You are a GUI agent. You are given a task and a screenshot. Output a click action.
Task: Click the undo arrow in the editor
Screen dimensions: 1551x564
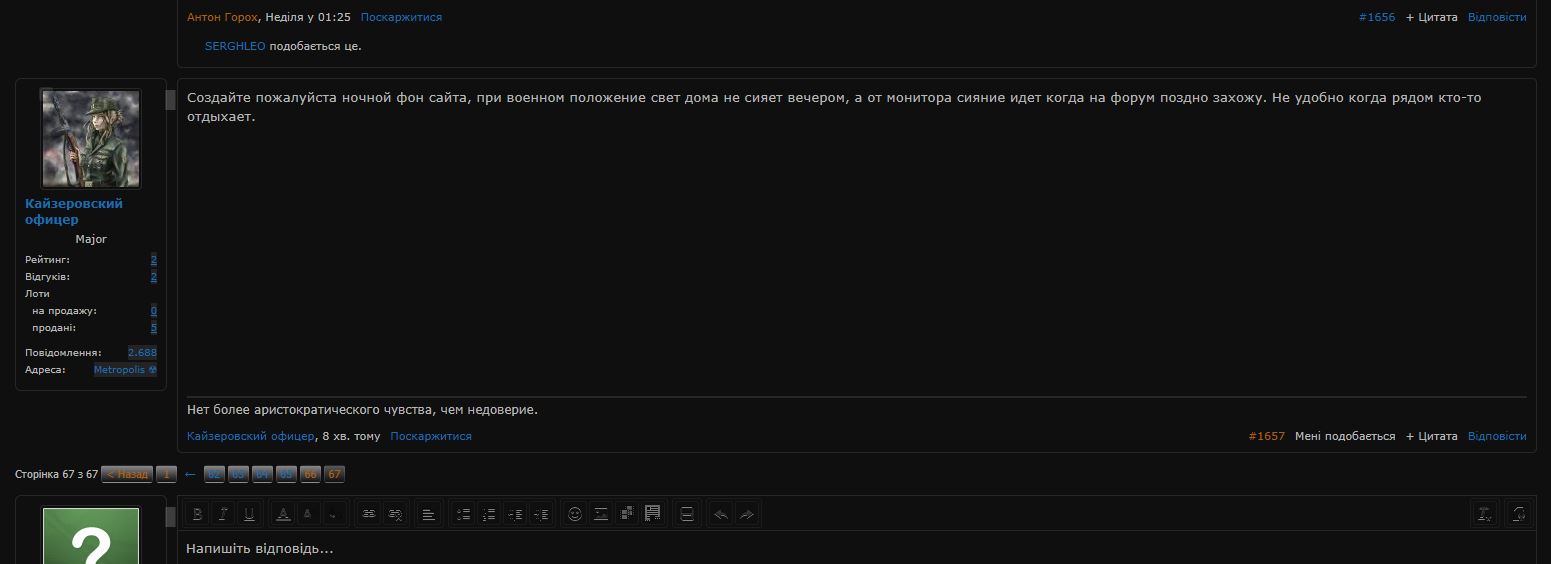click(x=721, y=514)
